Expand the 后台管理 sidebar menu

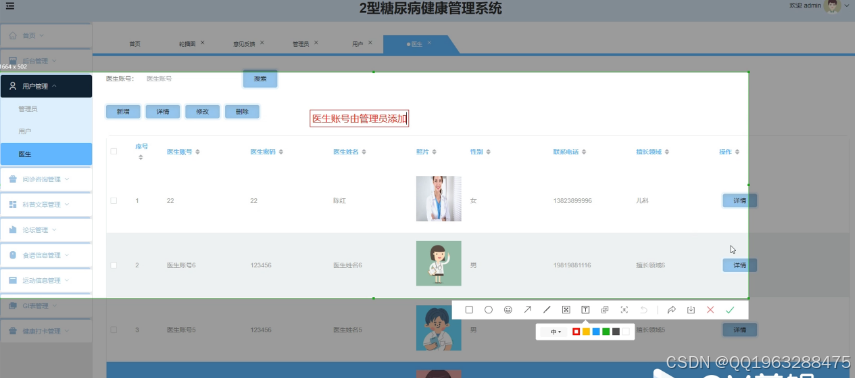point(46,61)
